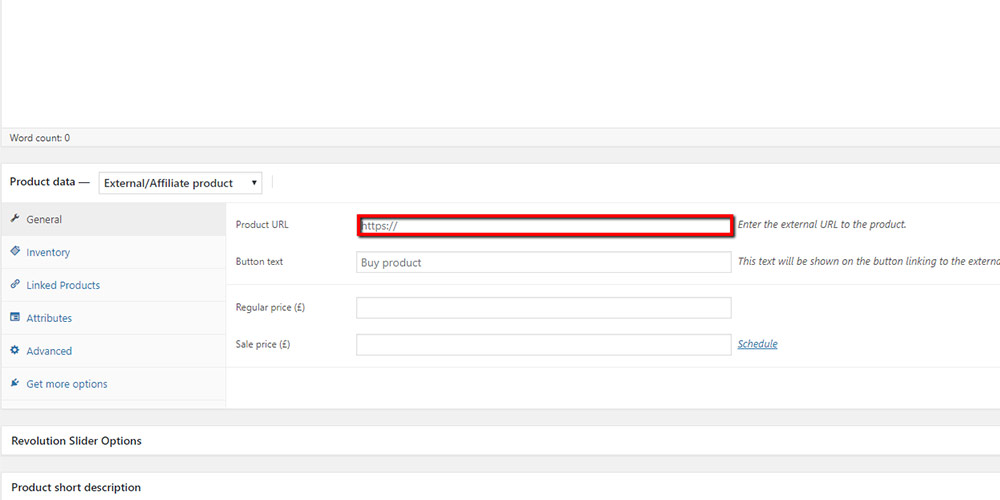The height and width of the screenshot is (500, 1000).
Task: Open the product type dropdown
Action: click(x=180, y=183)
